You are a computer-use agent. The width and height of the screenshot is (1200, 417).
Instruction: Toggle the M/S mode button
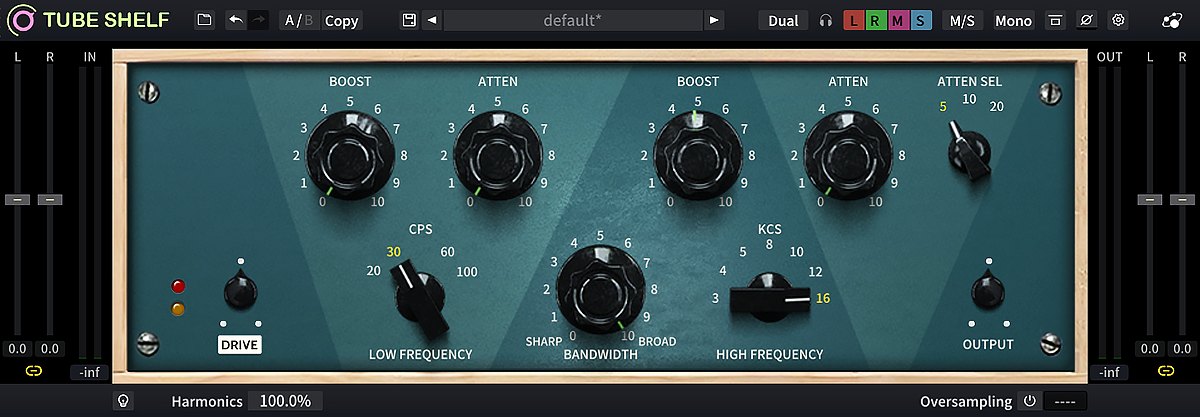pos(962,20)
